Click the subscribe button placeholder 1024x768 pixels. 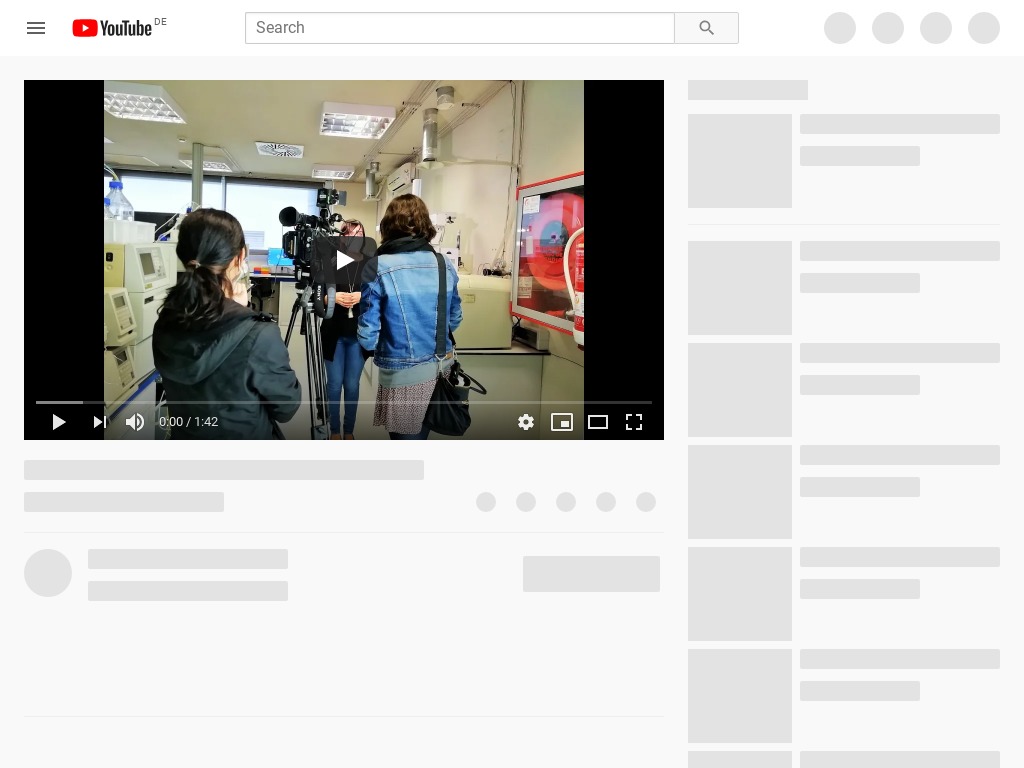591,574
